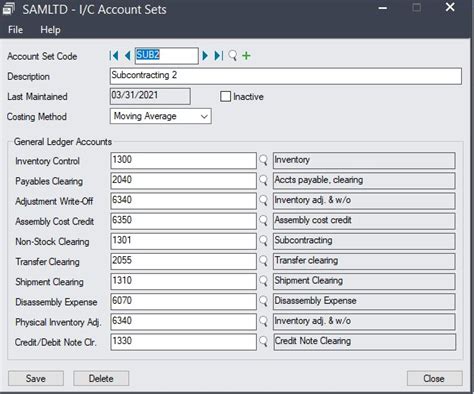Screen dimensions: 474x394
Task: Open the Help menu
Action: point(50,30)
